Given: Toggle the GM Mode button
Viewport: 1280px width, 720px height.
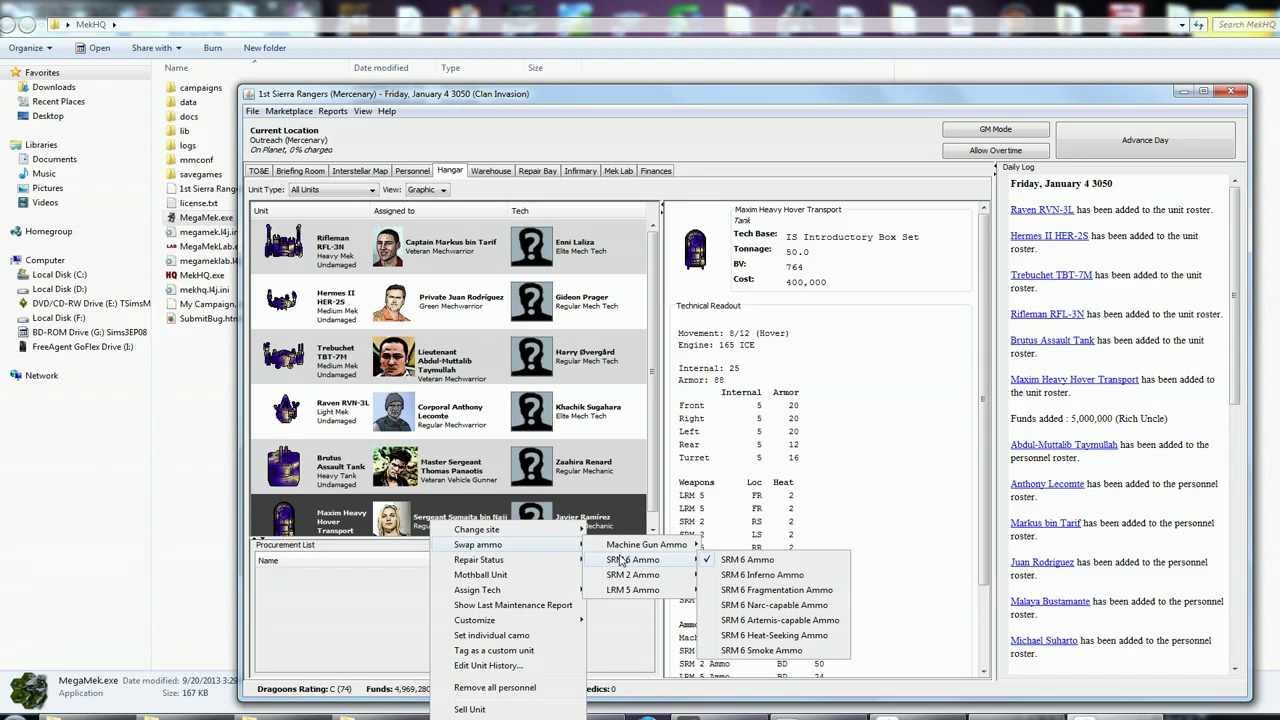Looking at the screenshot, I should (x=995, y=129).
